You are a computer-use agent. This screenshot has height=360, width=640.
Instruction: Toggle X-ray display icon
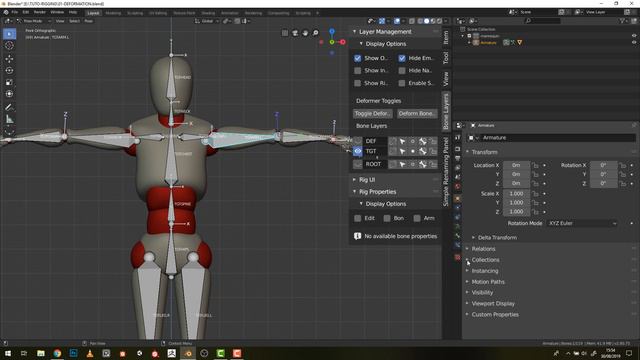pos(412,21)
